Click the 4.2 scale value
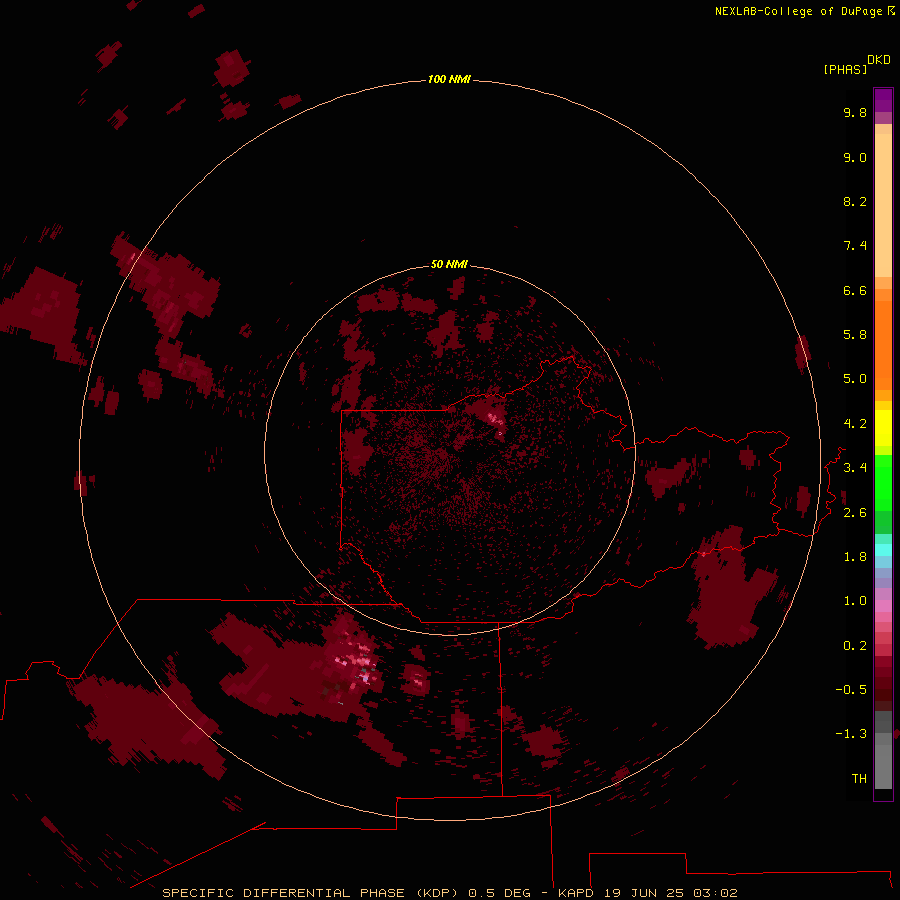 coord(855,424)
